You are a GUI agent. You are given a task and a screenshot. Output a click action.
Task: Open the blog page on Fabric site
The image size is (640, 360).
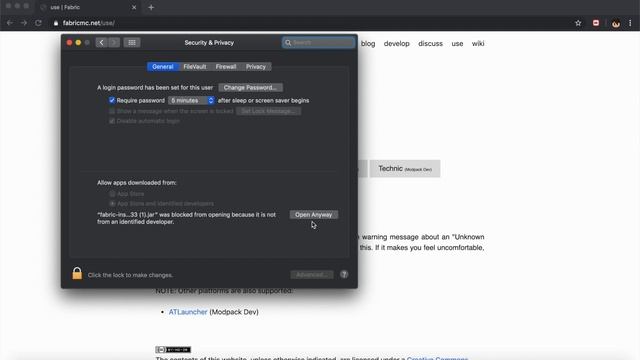[368, 44]
